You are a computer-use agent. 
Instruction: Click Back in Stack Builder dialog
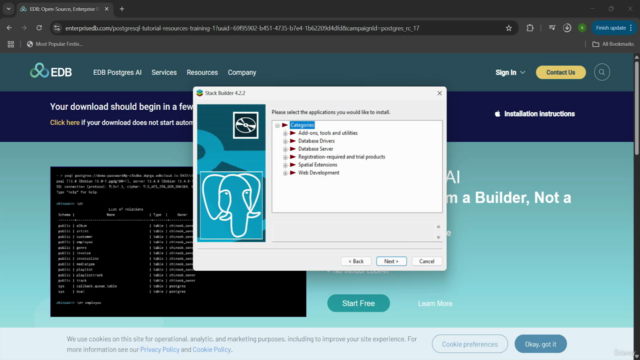(x=356, y=261)
